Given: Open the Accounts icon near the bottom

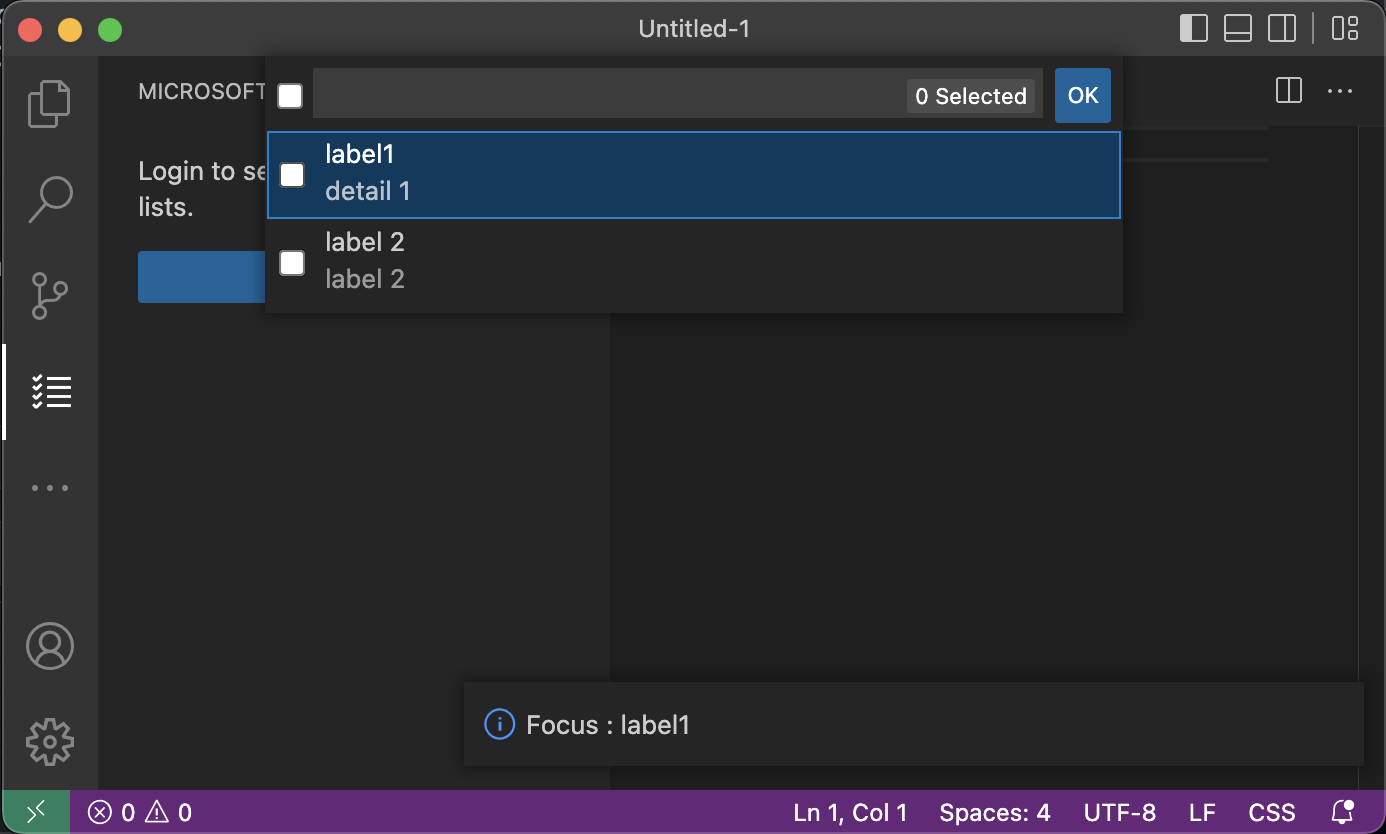Looking at the screenshot, I should (49, 646).
